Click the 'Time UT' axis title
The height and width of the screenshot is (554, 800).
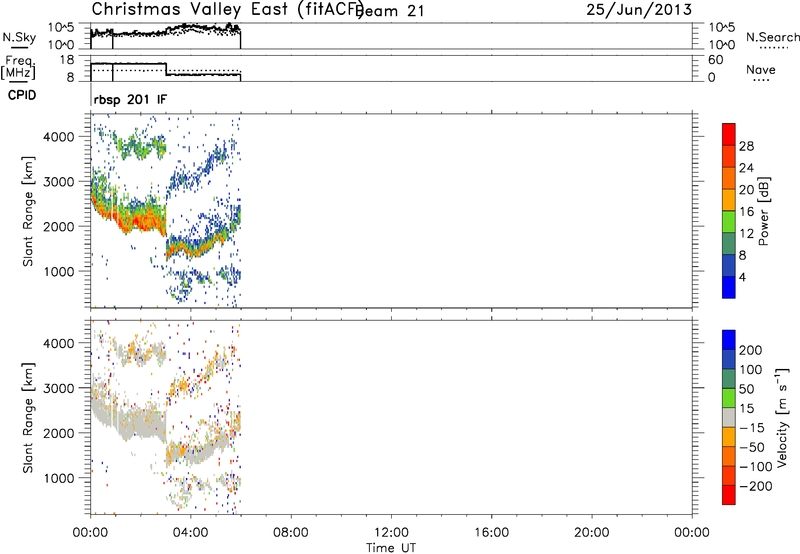[x=391, y=547]
